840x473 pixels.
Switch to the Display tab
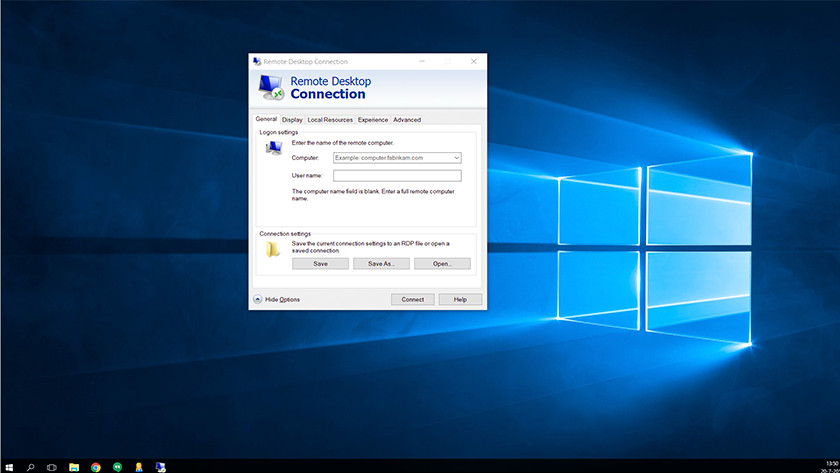292,120
